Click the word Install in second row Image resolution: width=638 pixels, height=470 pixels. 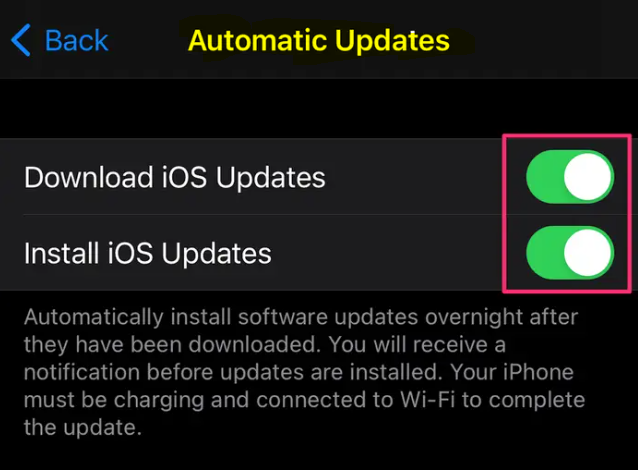click(62, 253)
